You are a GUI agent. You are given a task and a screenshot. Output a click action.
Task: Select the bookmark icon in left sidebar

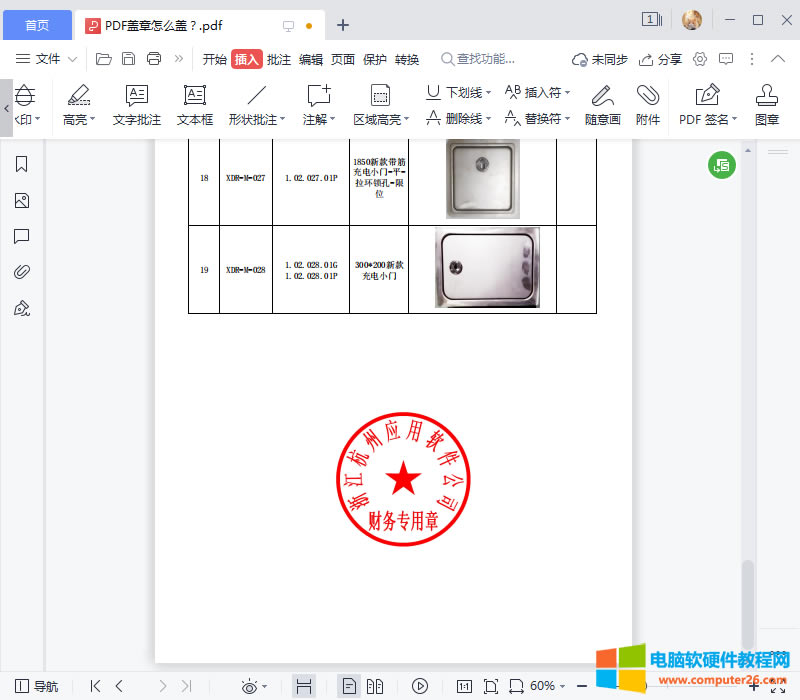(x=22, y=165)
